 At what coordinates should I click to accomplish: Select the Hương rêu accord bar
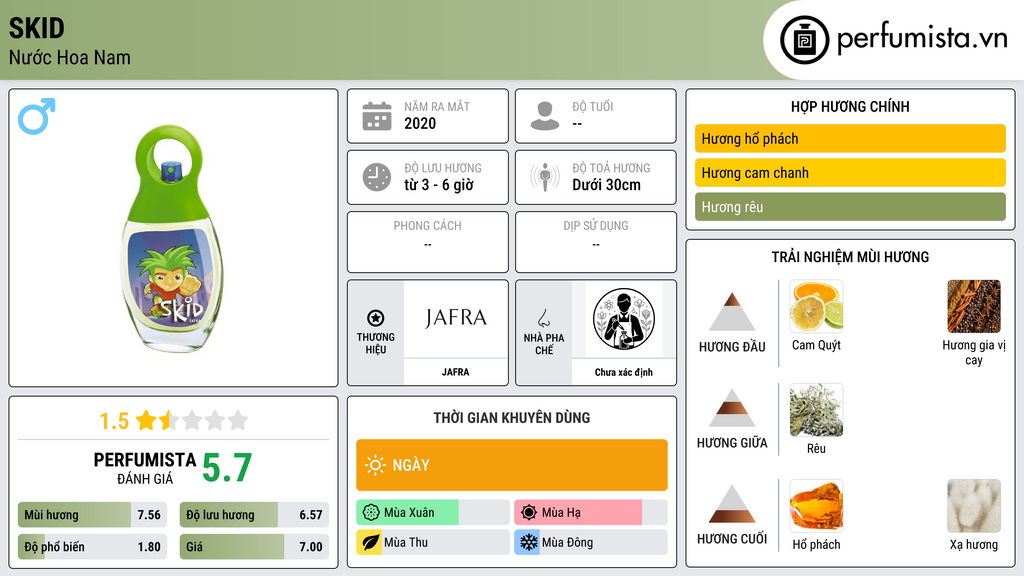850,206
